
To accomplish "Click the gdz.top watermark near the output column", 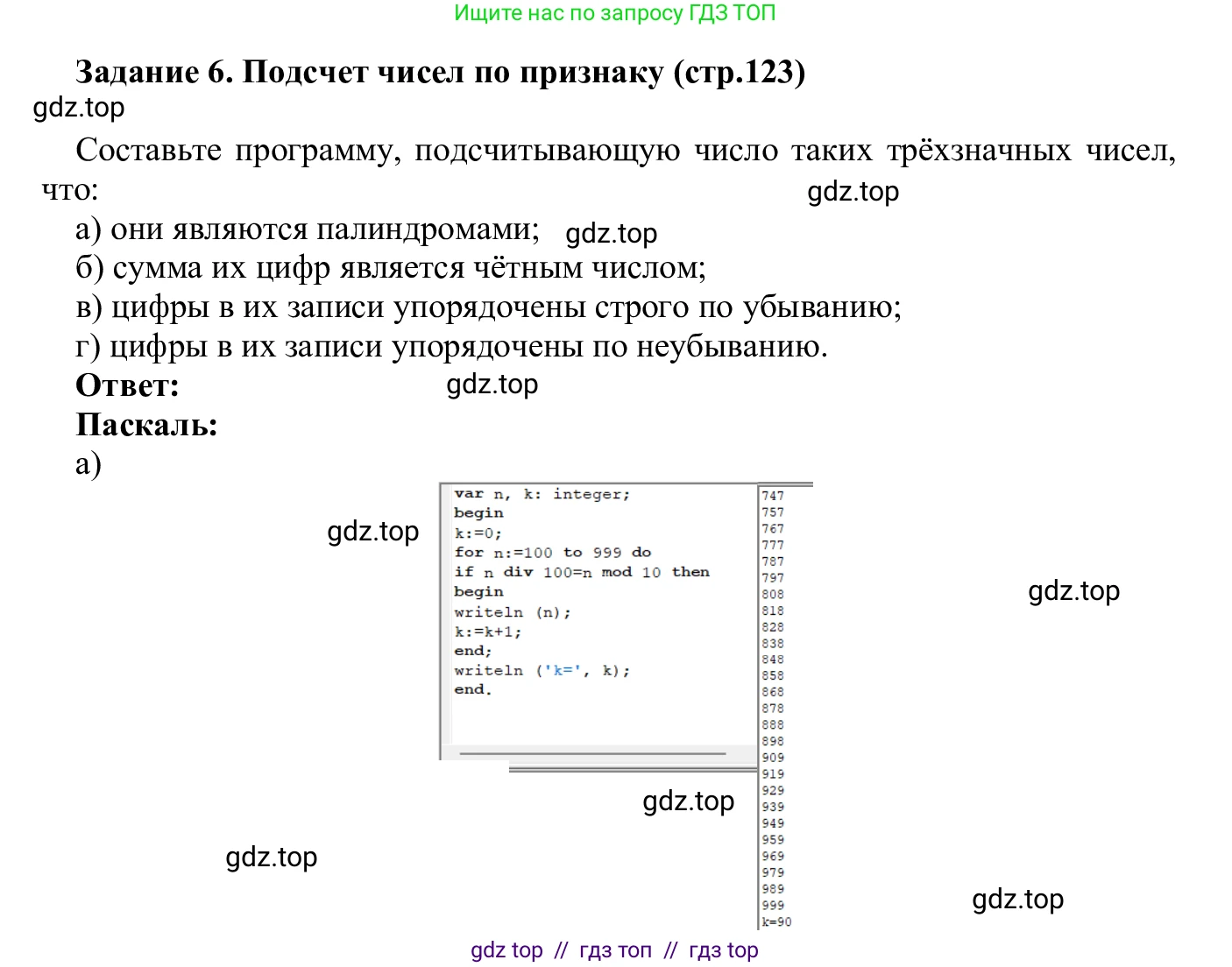I will click(x=1074, y=591).
